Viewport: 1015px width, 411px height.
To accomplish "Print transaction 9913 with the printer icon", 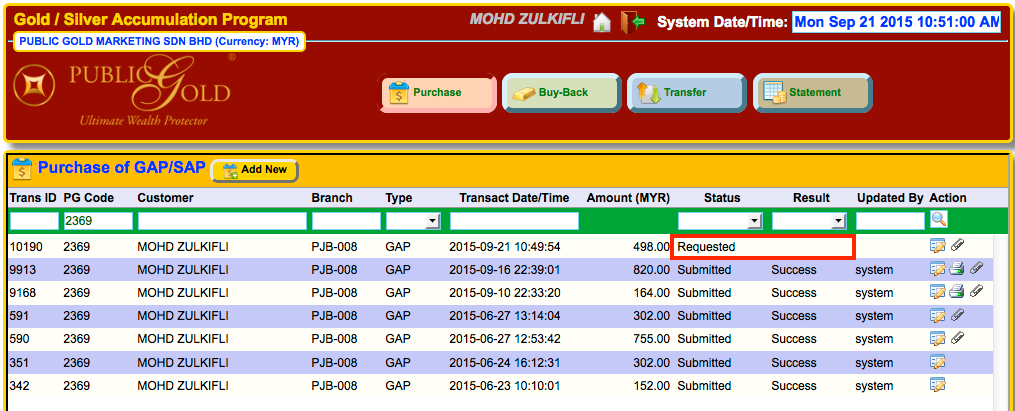I will [956, 269].
